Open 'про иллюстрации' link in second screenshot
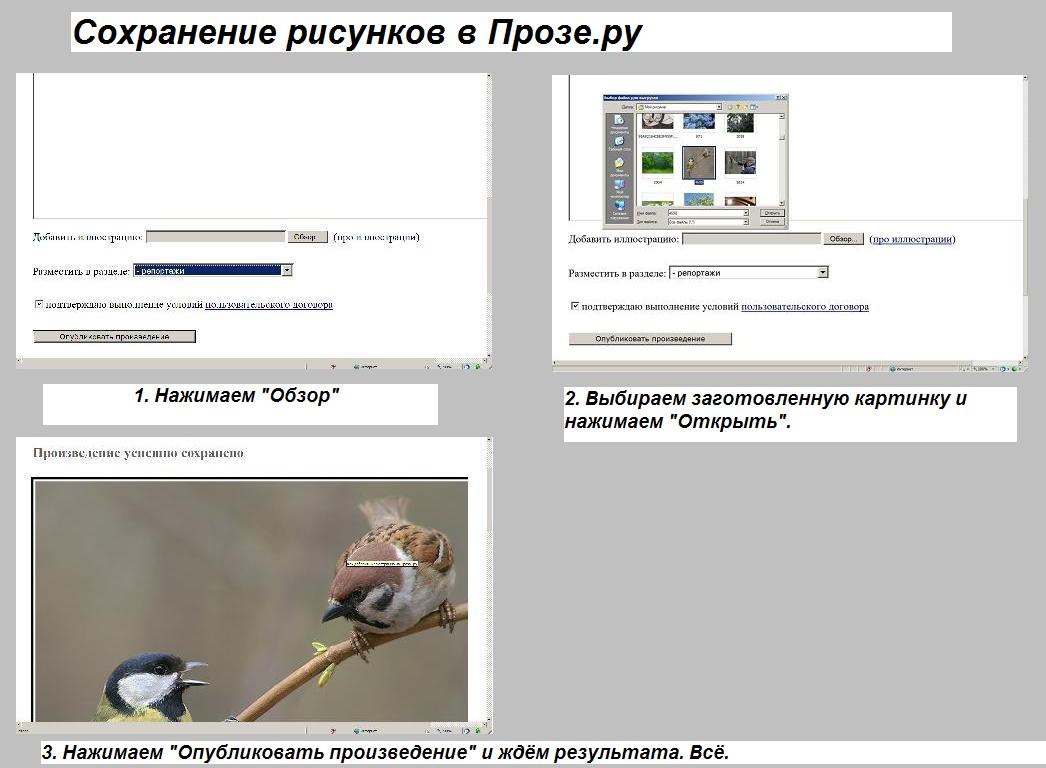The image size is (1046, 768). [x=912, y=239]
